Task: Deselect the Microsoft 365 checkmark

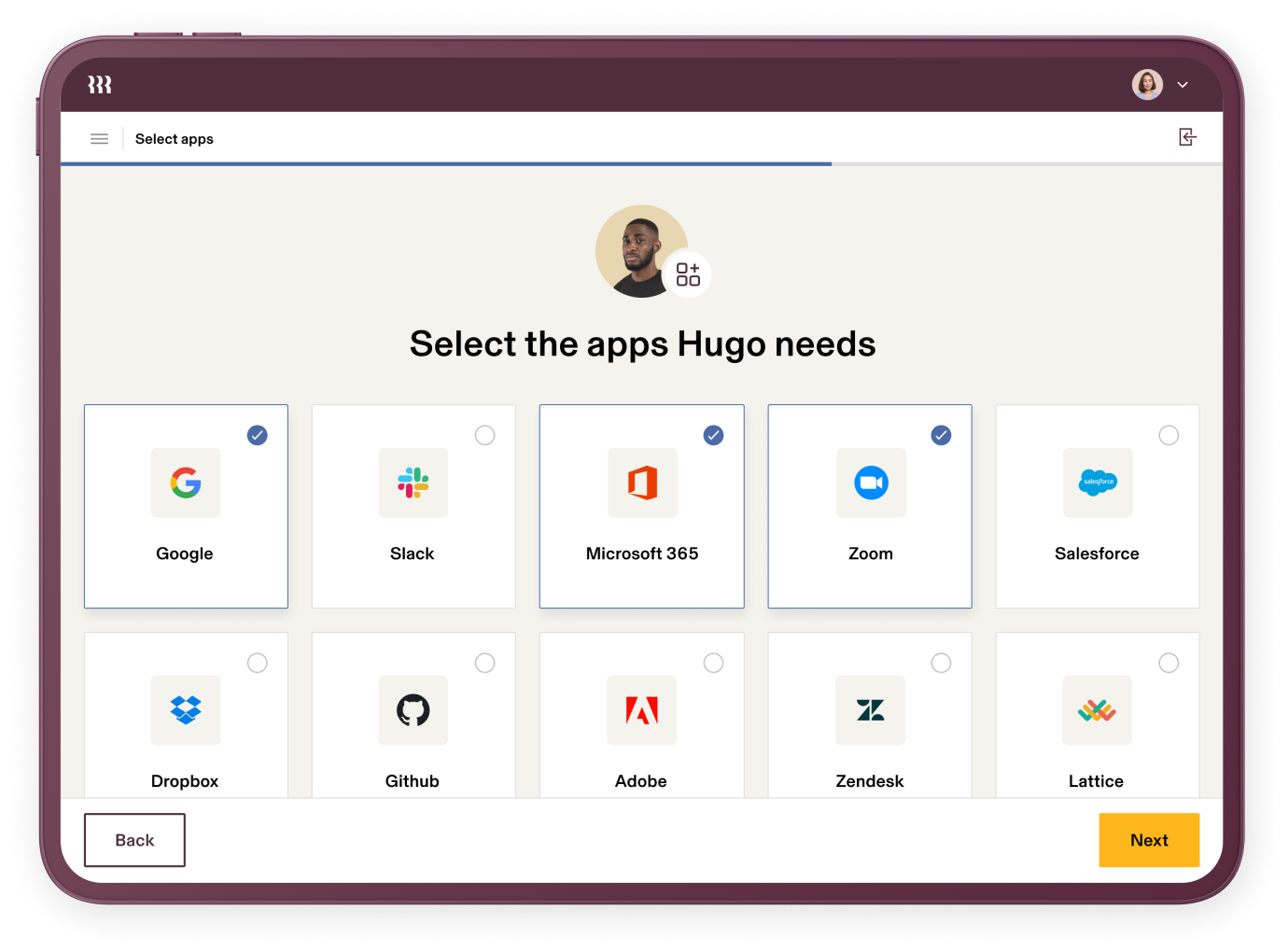Action: 713,435
